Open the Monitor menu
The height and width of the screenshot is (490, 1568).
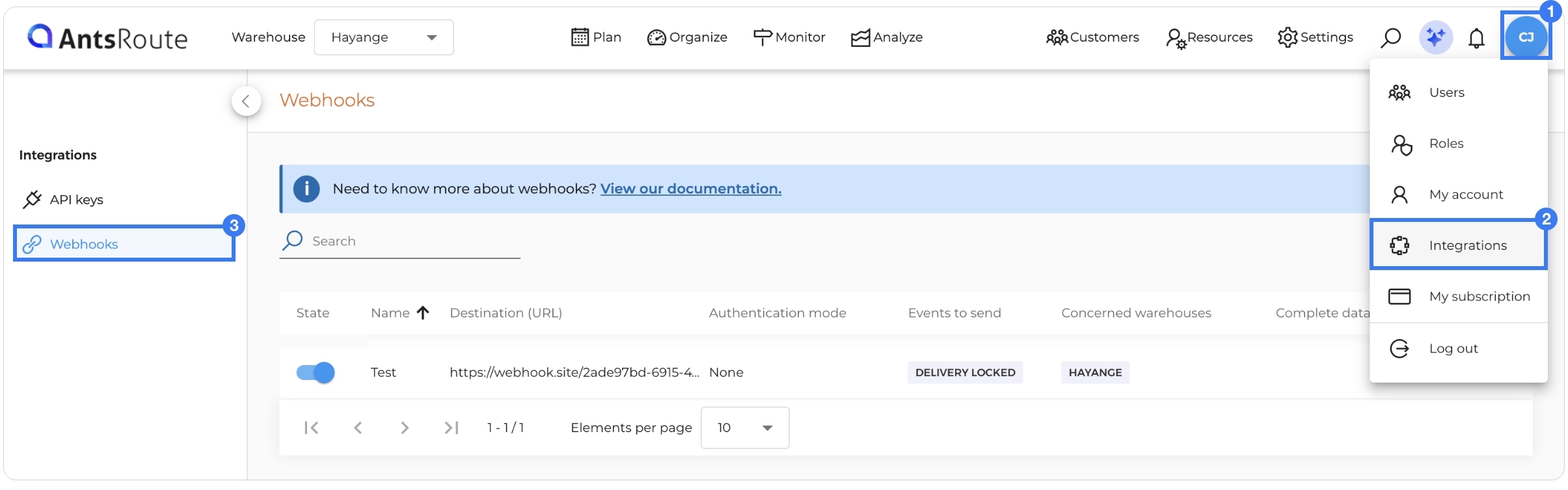point(789,37)
